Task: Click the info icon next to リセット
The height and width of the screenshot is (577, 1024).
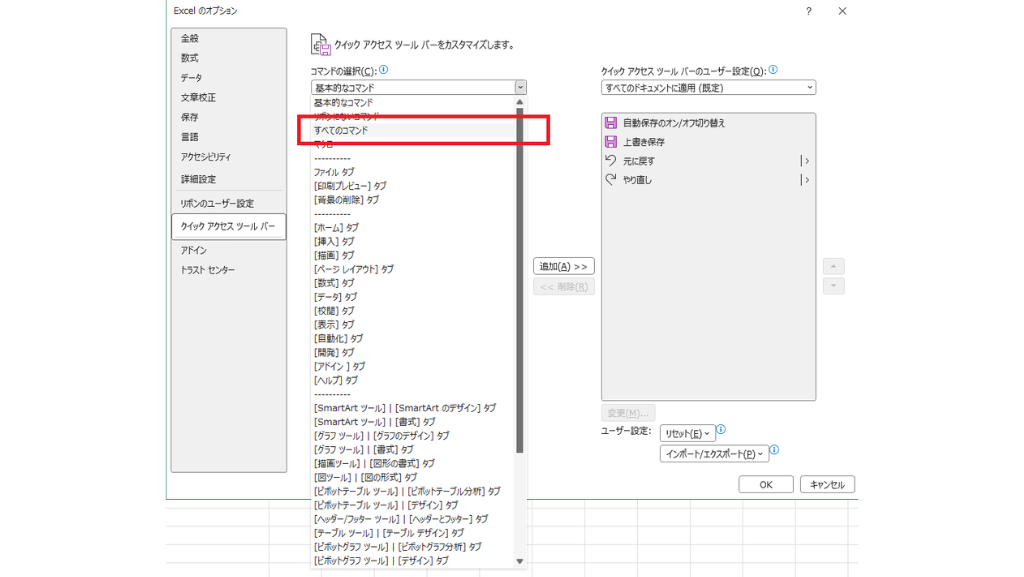Action: coord(721,430)
